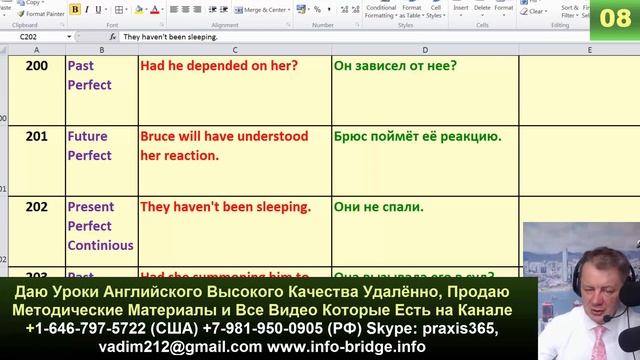This screenshot has width=640, height=360.
Task: Click the Decrease Decimal icon
Action: (x=356, y=9)
